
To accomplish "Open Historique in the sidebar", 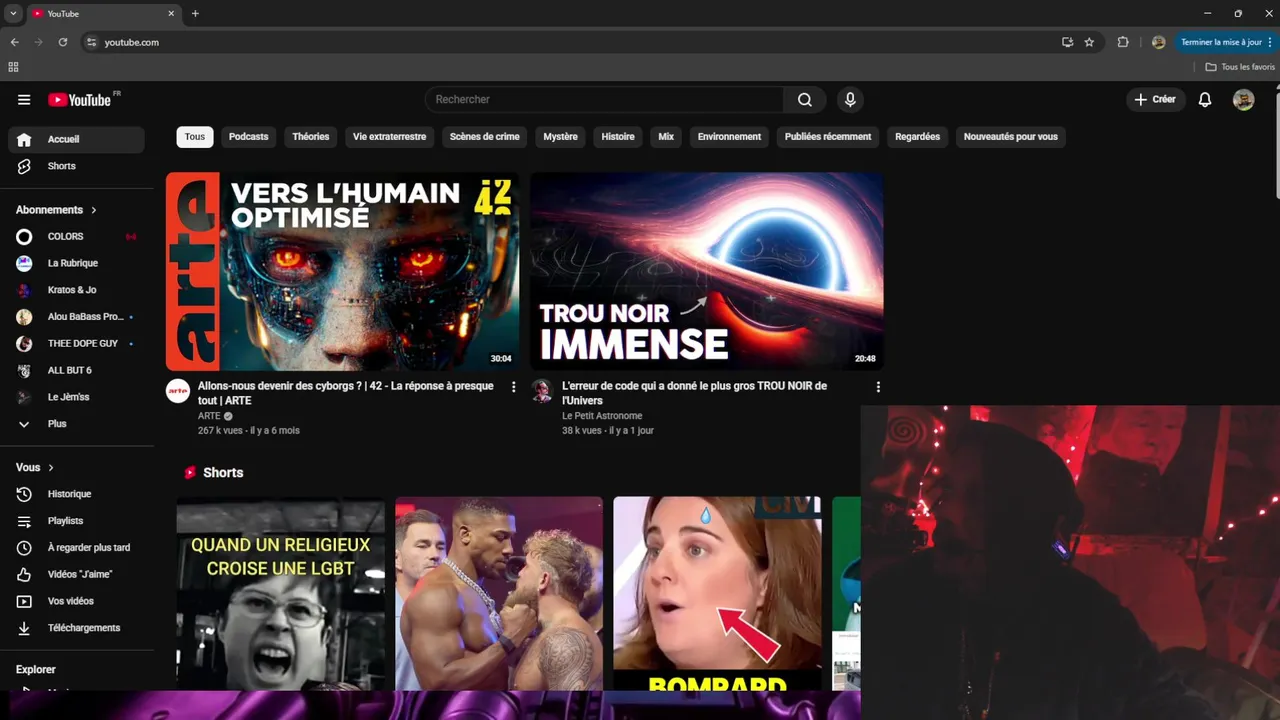I will pyautogui.click(x=76, y=494).
